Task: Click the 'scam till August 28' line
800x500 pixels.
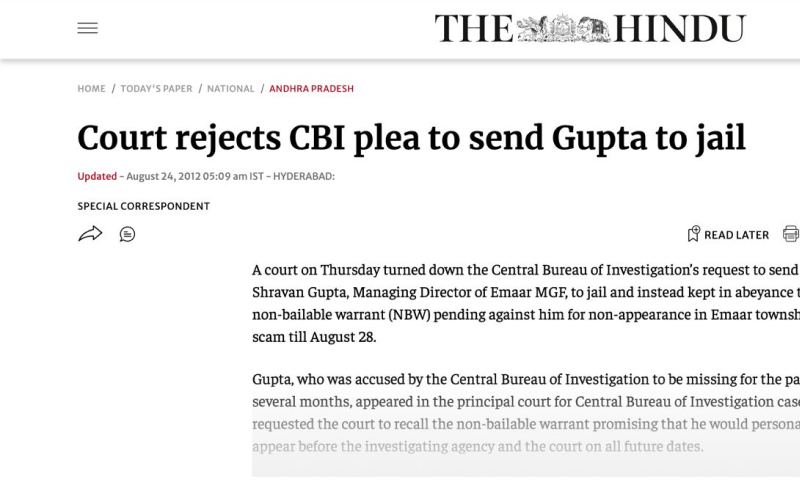Action: pos(314,337)
